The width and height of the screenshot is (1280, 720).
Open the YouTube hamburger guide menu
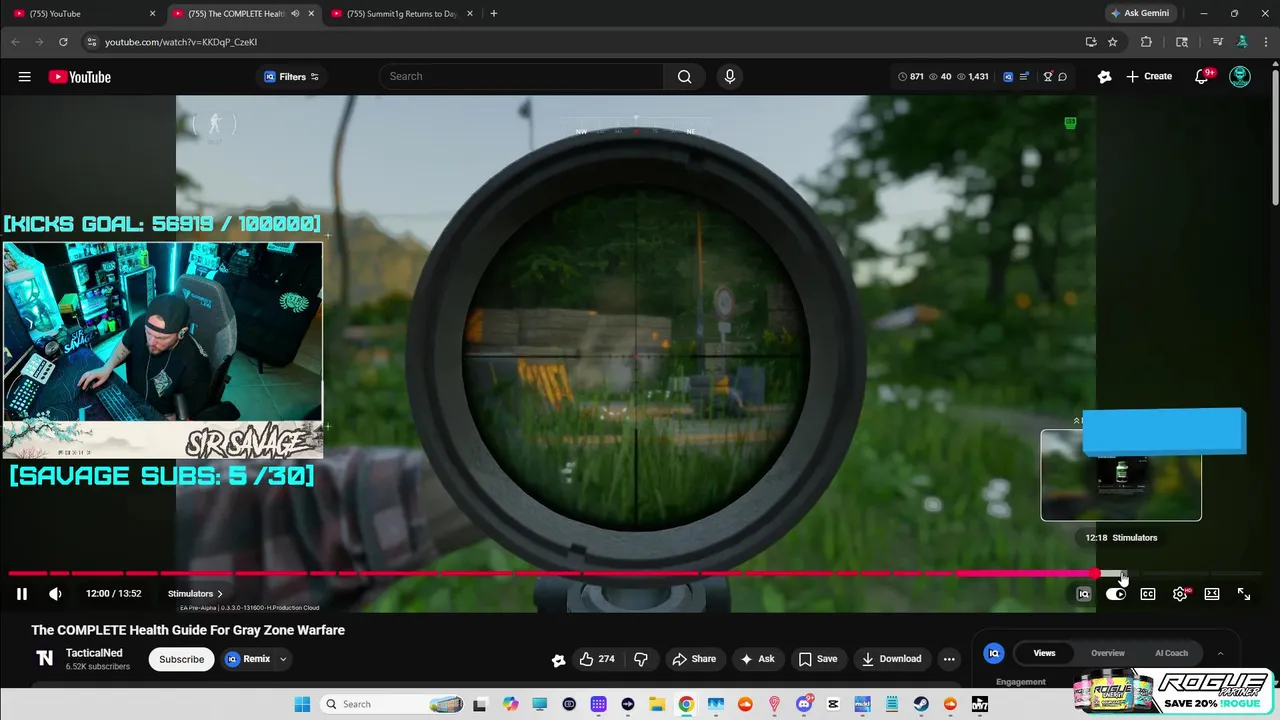[x=24, y=77]
